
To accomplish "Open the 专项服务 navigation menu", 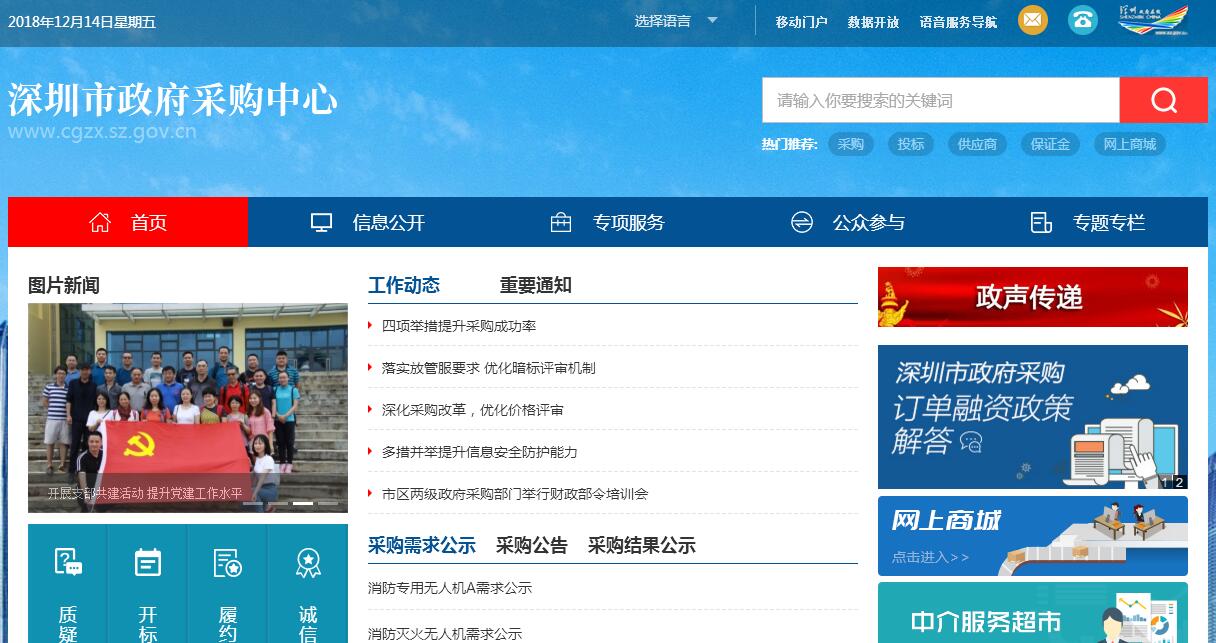I will 608,222.
